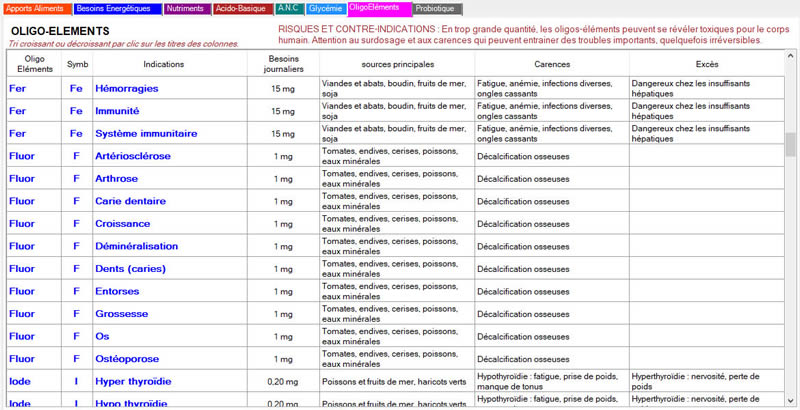Image resolution: width=800 pixels, height=410 pixels.
Task: Click Dangereux chez les insuffisants in Hémorragies row
Action: [707, 88]
